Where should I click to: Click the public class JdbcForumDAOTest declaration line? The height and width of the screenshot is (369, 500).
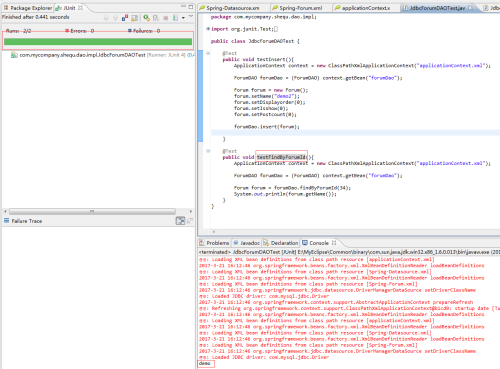point(255,41)
